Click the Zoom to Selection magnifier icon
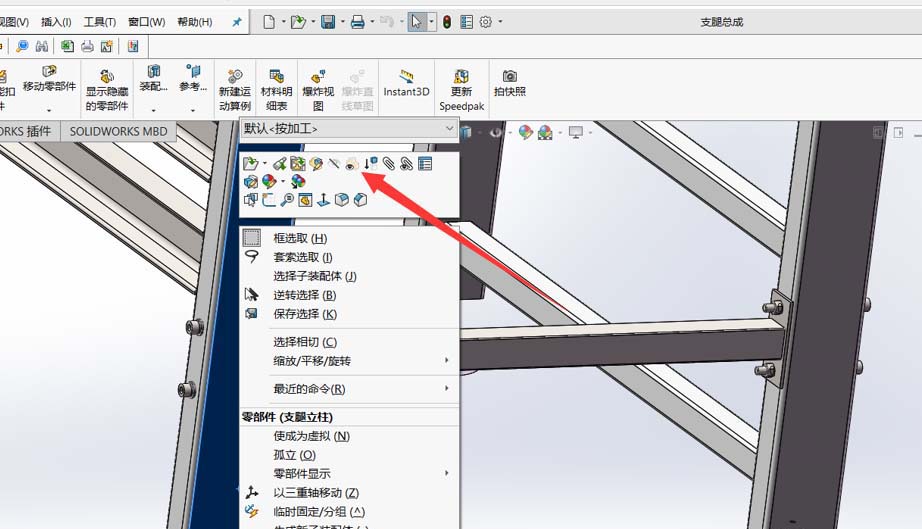 [287, 200]
